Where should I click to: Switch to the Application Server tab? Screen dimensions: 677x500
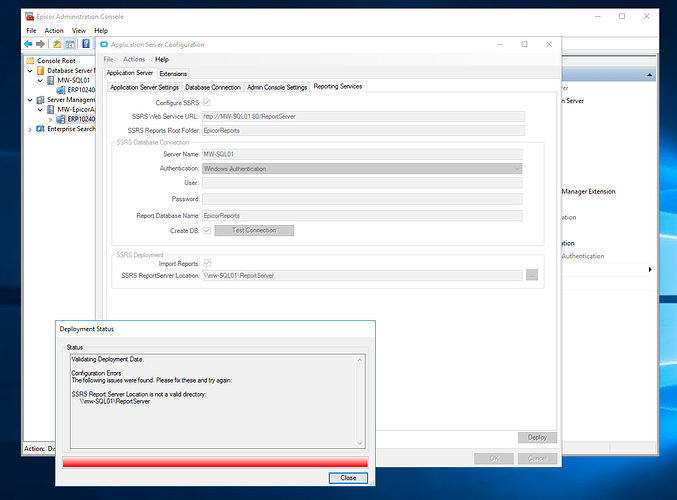tap(130, 73)
